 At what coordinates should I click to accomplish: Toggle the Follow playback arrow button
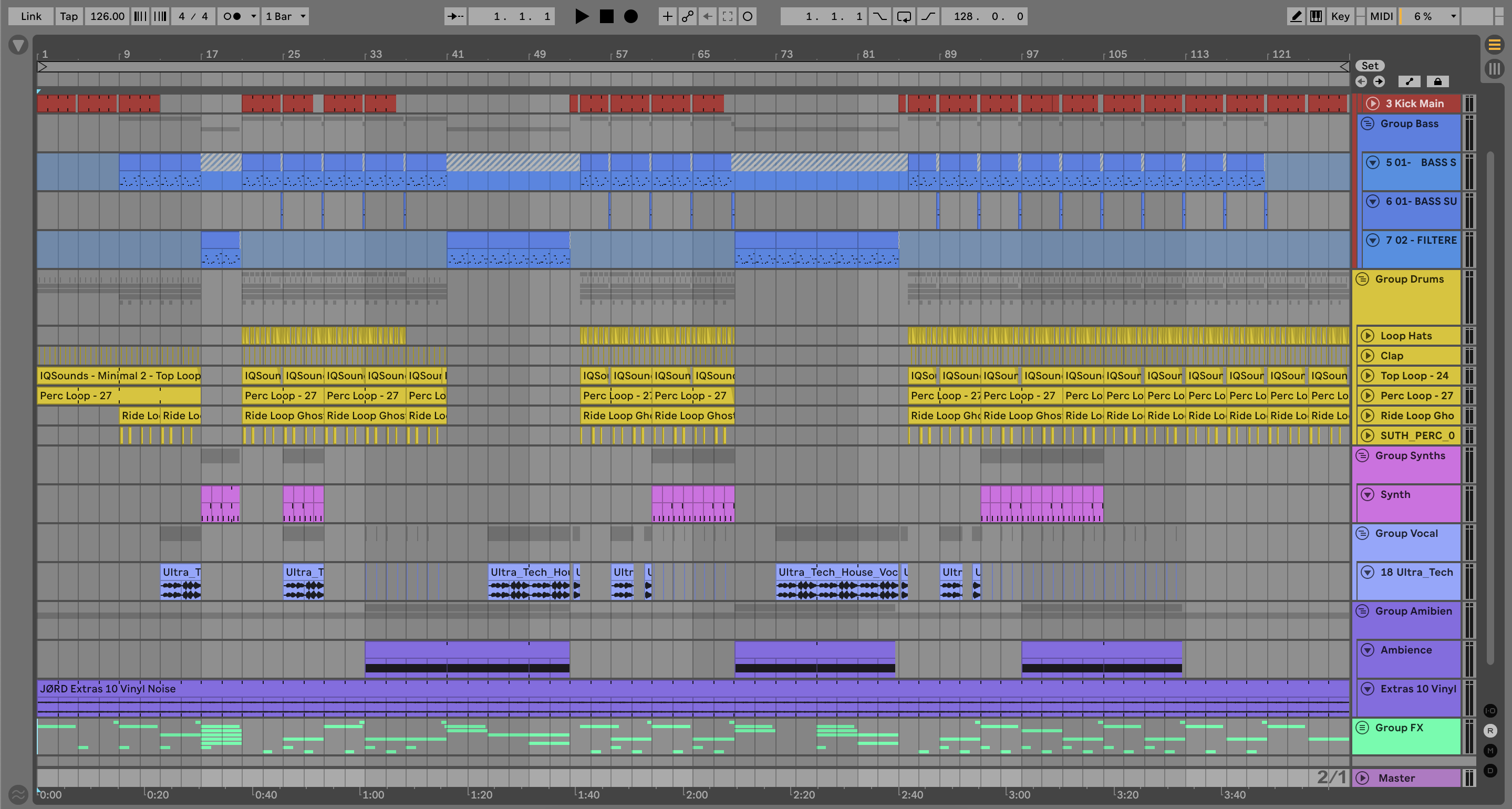[455, 16]
